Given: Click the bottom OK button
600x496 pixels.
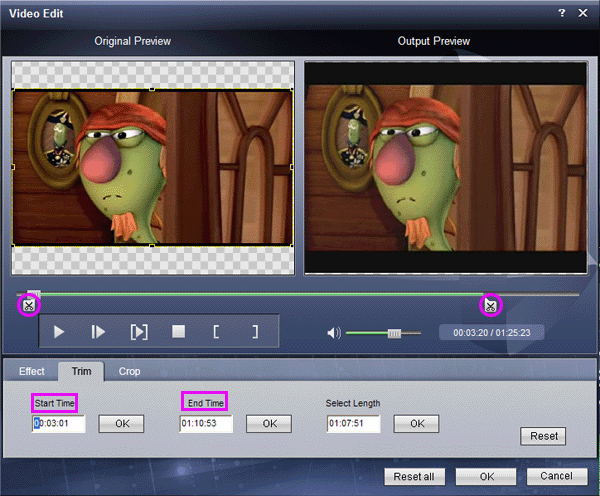Looking at the screenshot, I should 486,476.
